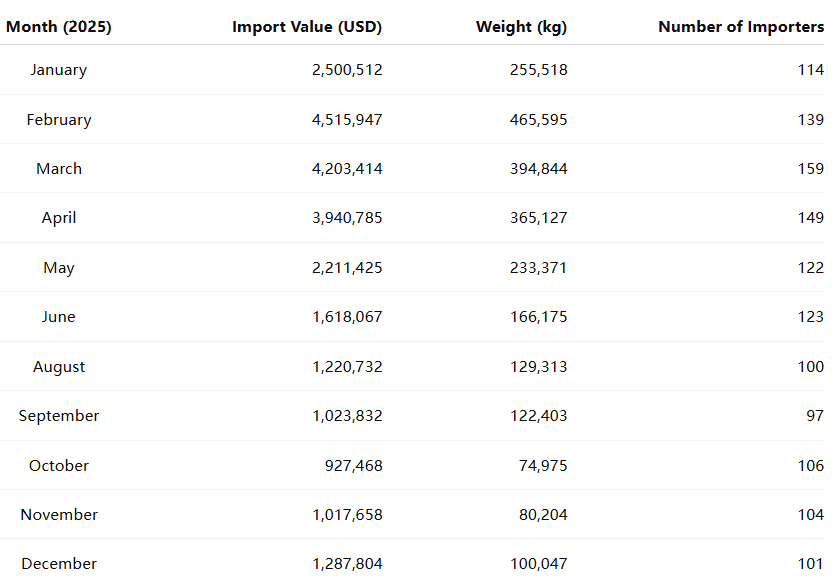The height and width of the screenshot is (582, 836).
Task: Click the Month (2025) column header
Action: pos(59,27)
